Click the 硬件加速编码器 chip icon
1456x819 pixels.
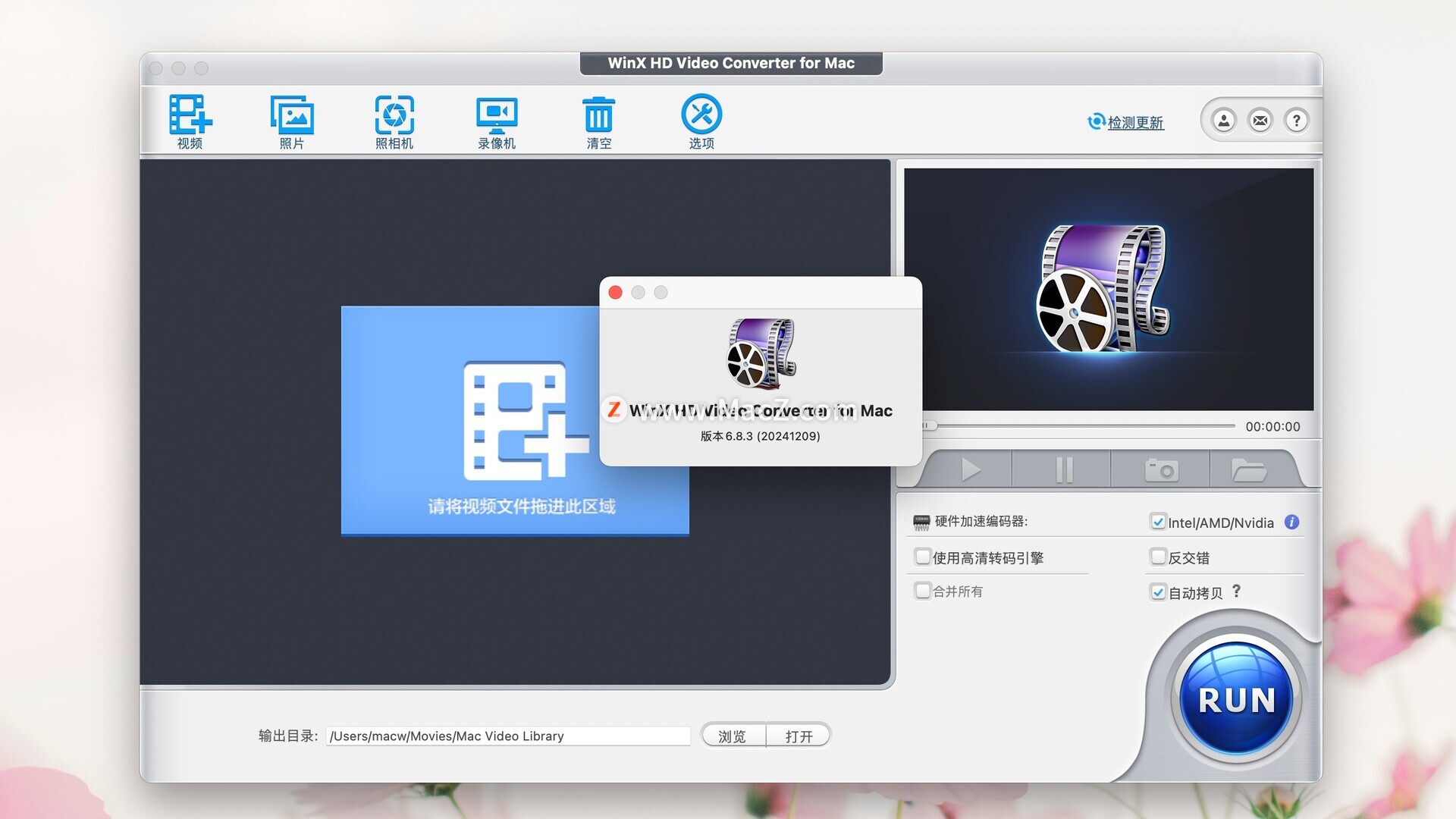click(x=921, y=522)
